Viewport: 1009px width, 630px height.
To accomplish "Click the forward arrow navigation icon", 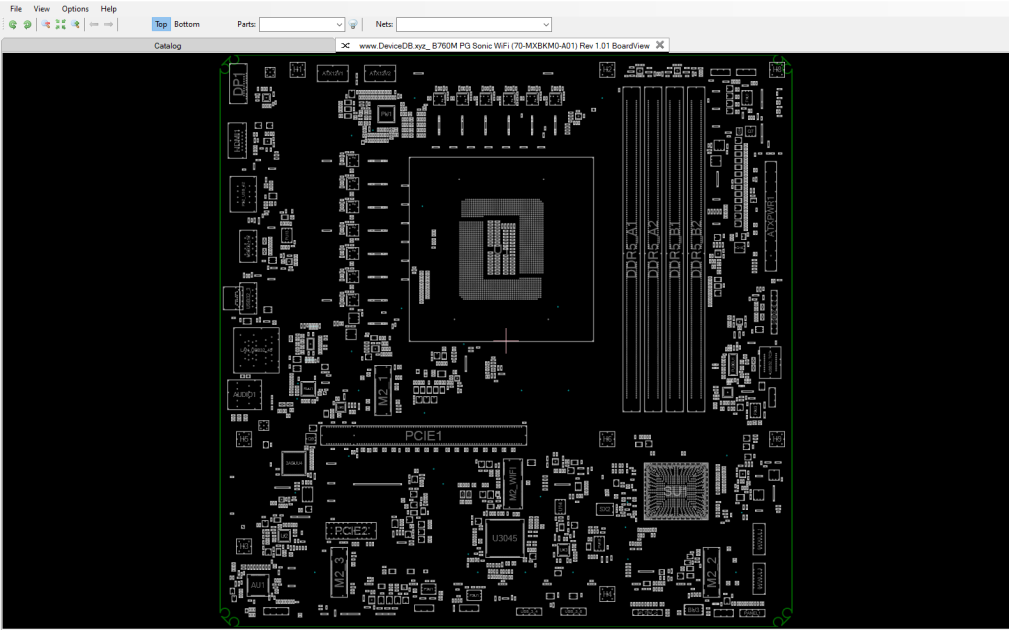I will [x=109, y=24].
